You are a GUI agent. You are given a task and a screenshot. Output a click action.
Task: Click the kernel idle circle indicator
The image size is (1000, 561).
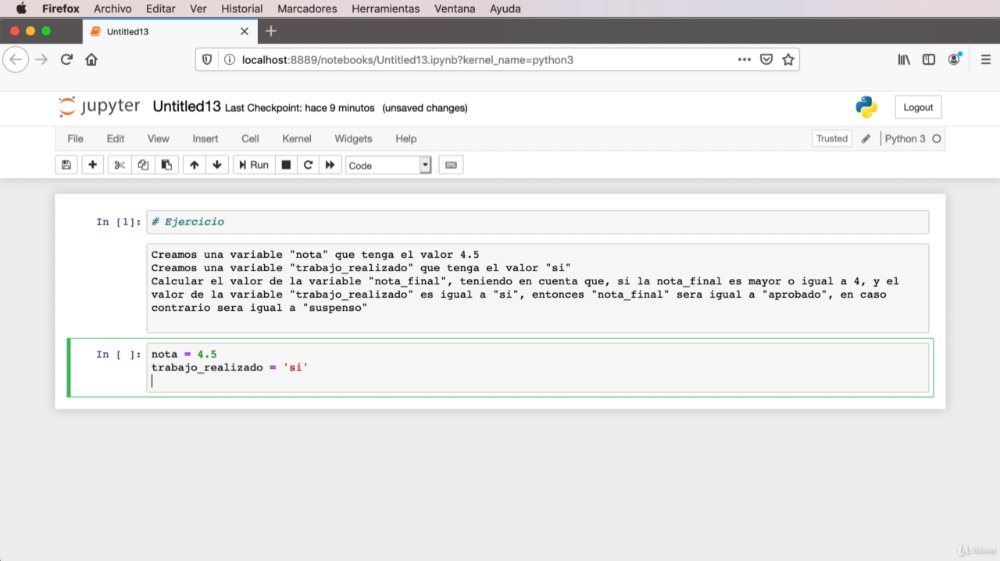pyautogui.click(x=936, y=138)
